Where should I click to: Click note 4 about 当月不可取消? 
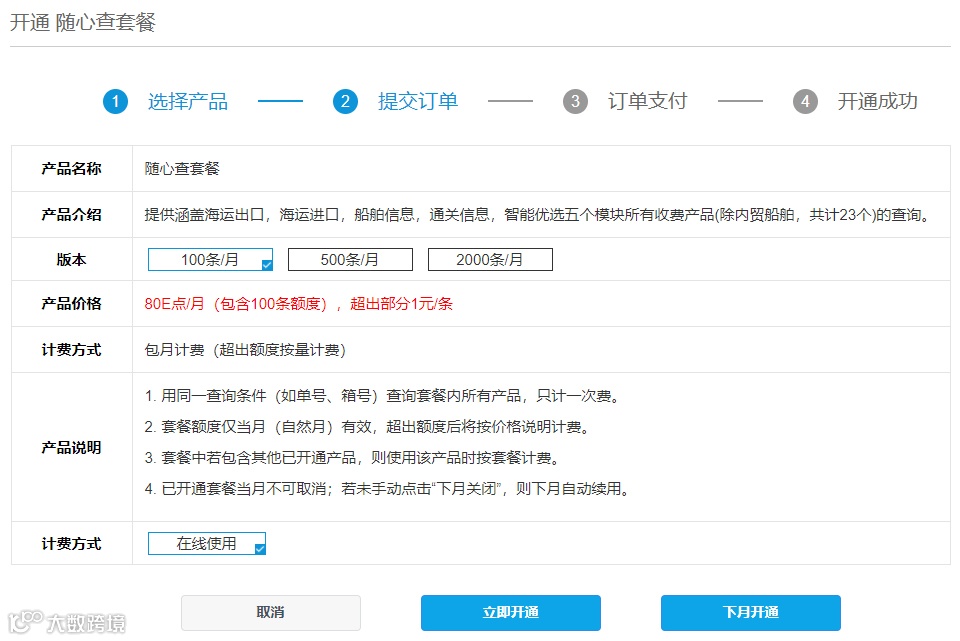[x=389, y=489]
